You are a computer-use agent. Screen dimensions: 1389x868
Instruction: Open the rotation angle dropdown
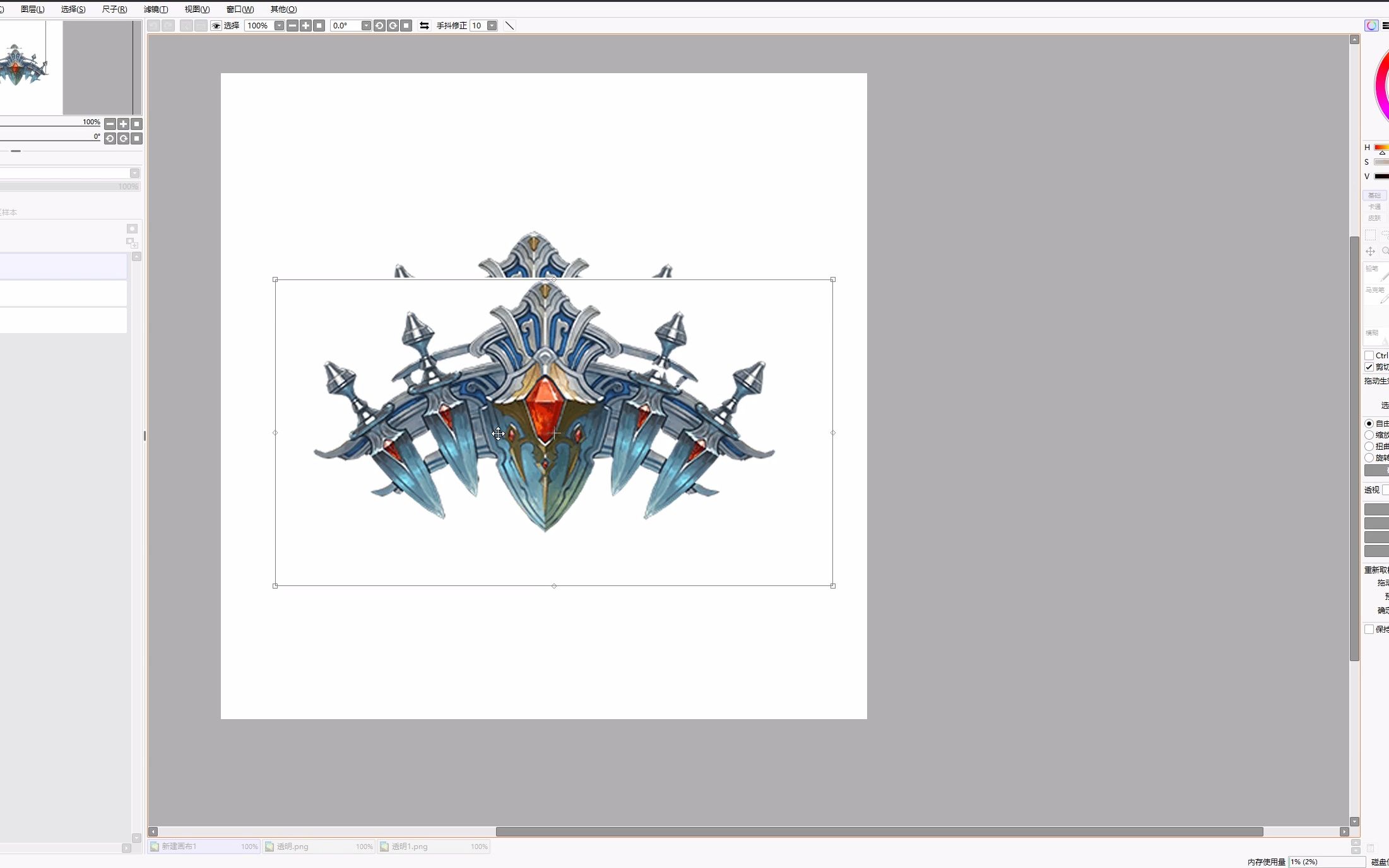[x=366, y=26]
